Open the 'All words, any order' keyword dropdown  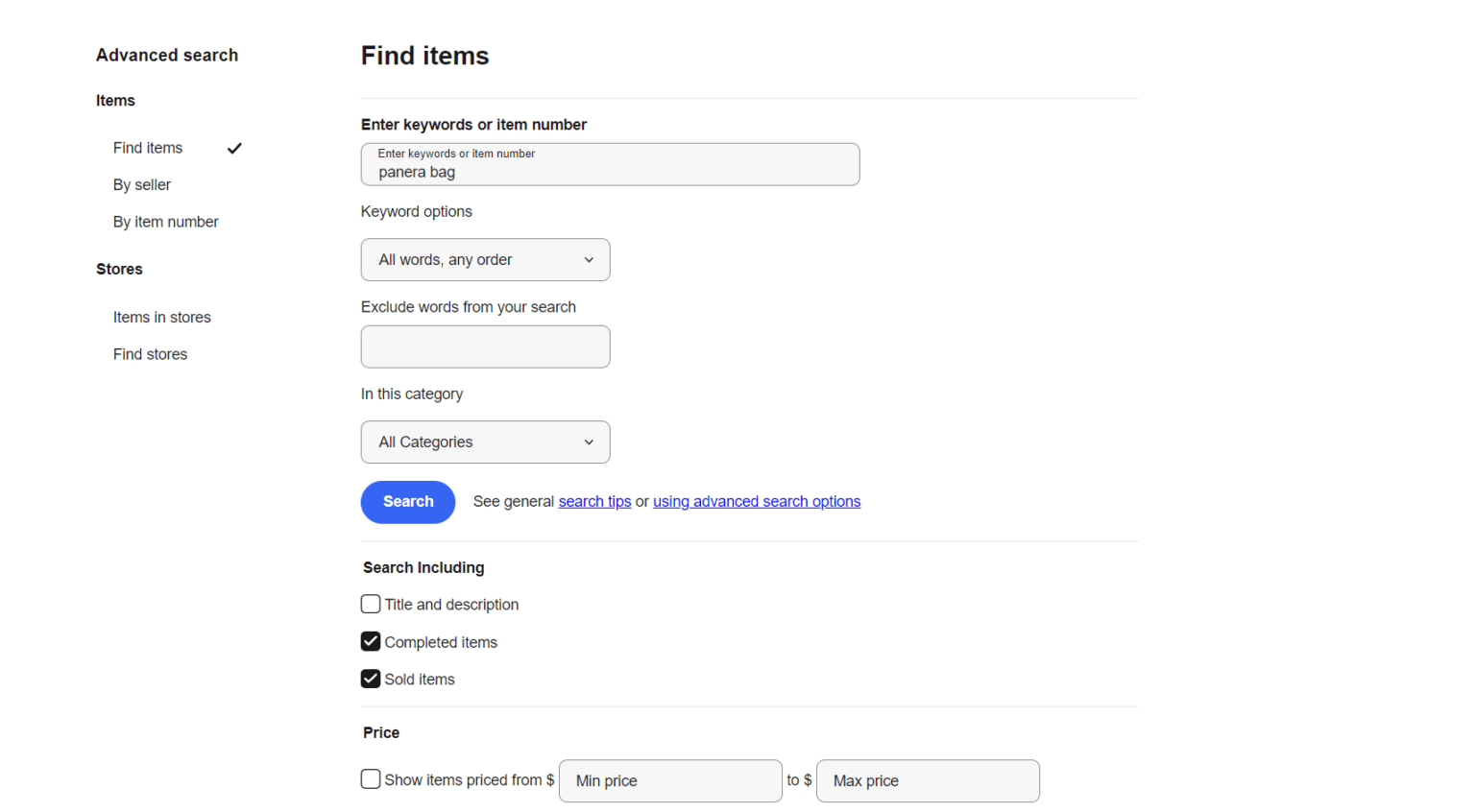(x=485, y=259)
